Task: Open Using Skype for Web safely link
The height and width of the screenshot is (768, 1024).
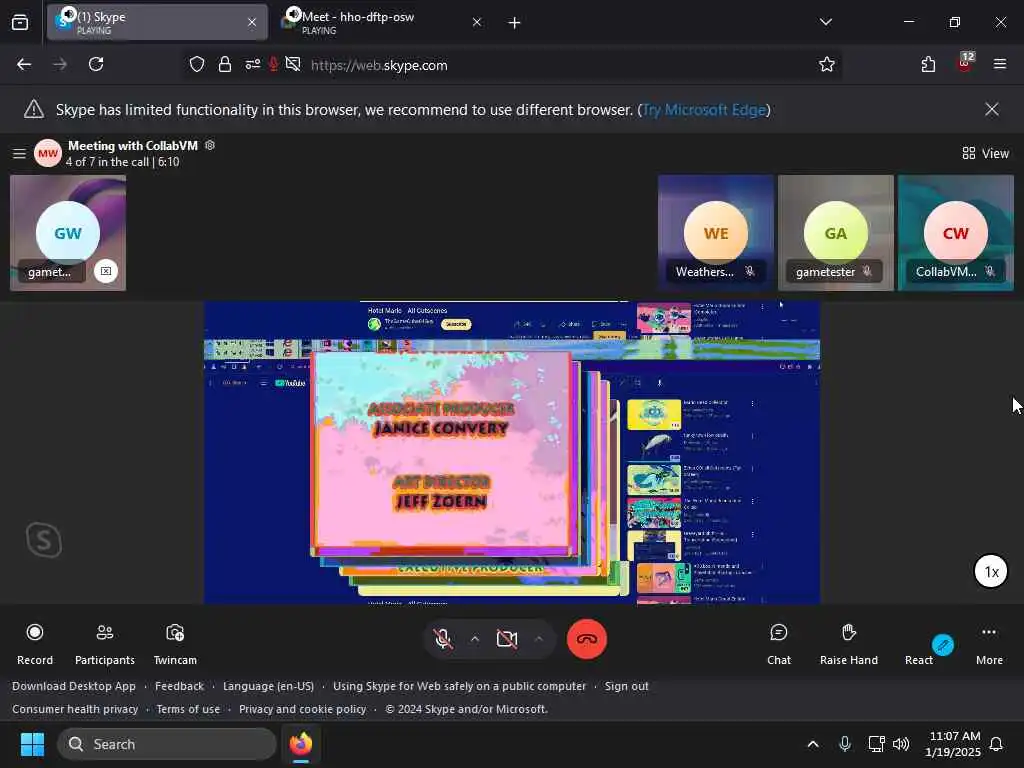Action: [x=459, y=686]
